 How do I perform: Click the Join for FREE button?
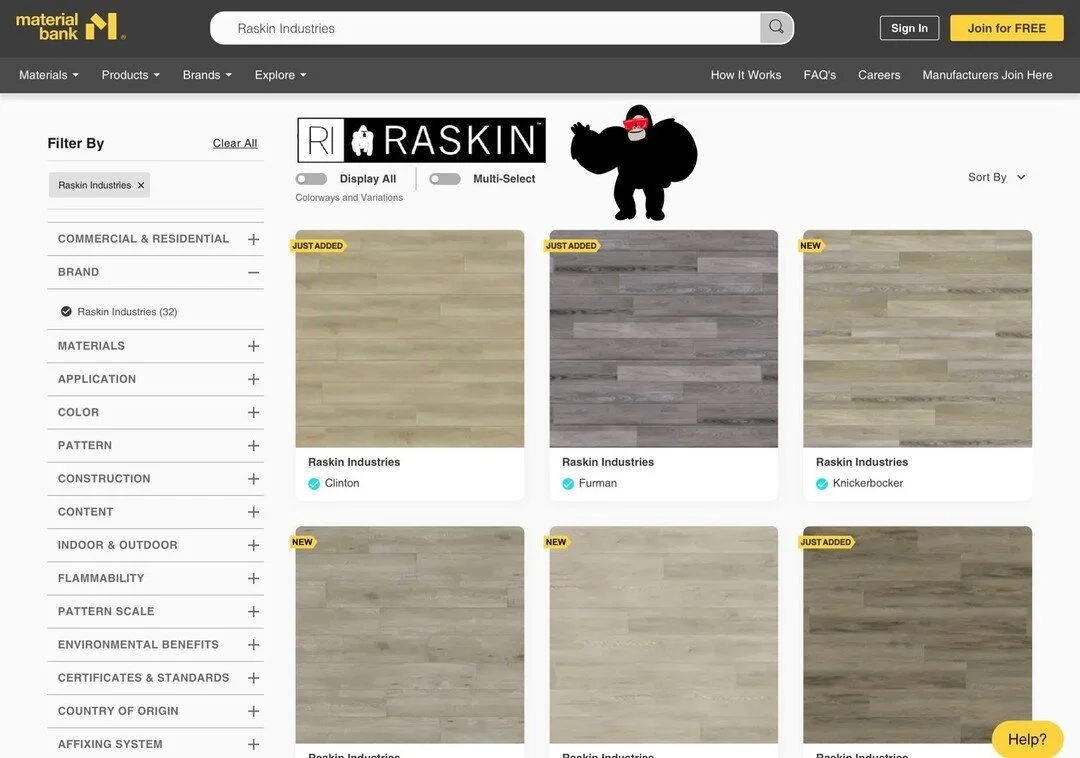pos(1006,28)
